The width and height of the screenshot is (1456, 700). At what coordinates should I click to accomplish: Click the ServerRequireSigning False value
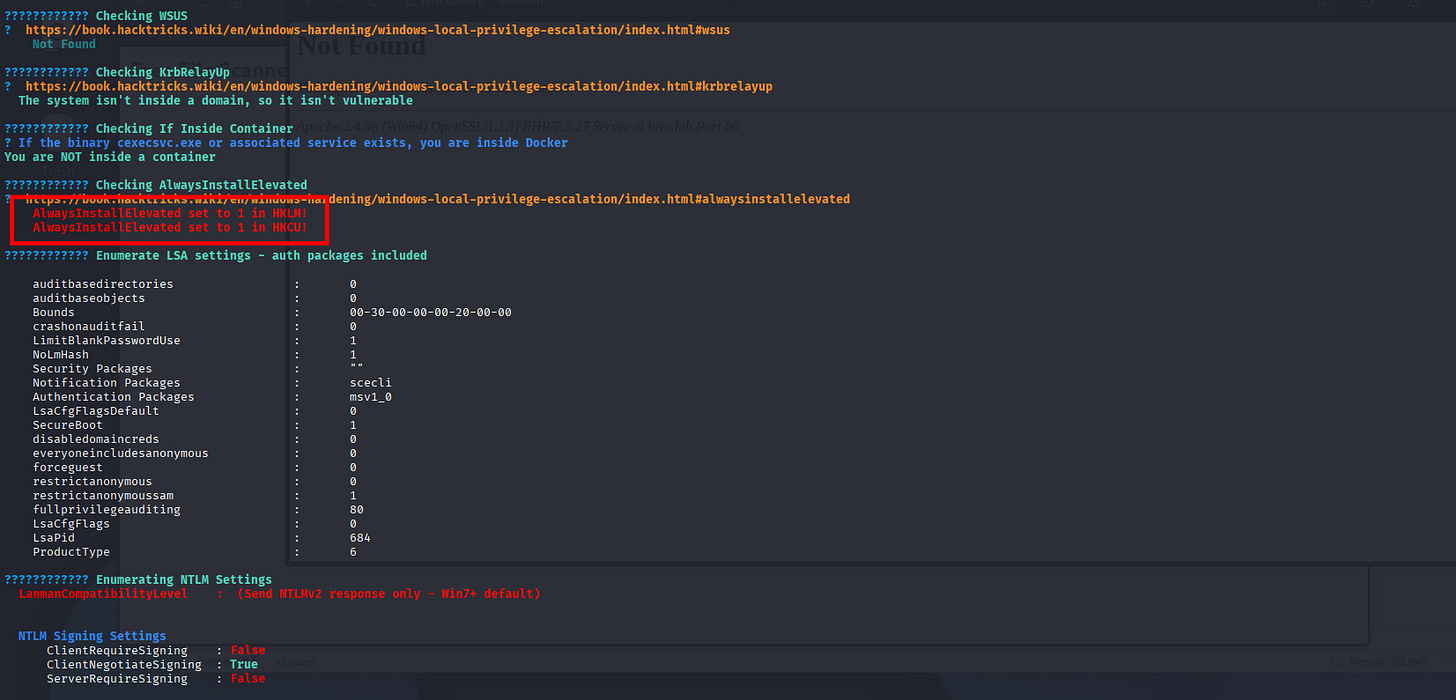tap(248, 679)
